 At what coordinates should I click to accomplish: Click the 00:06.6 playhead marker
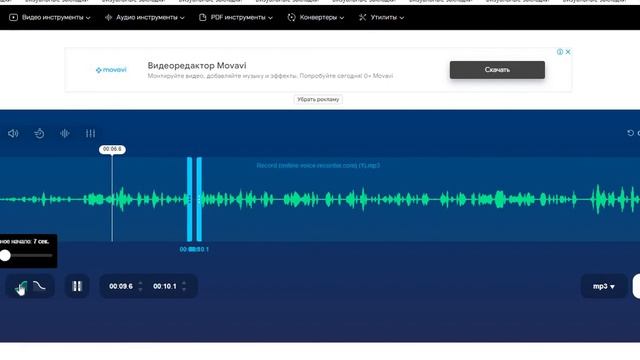[x=112, y=149]
